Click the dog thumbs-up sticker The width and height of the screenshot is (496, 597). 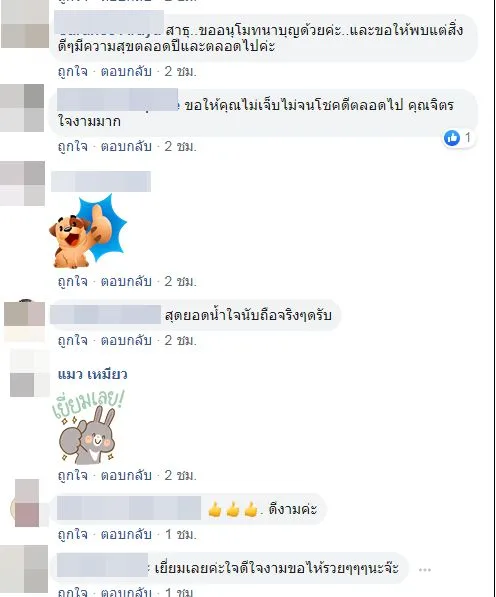click(88, 231)
